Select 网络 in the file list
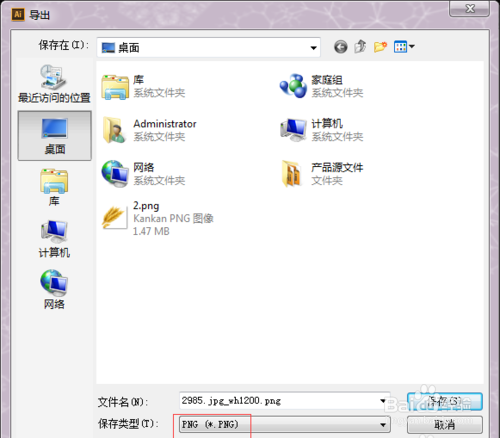 click(x=143, y=174)
